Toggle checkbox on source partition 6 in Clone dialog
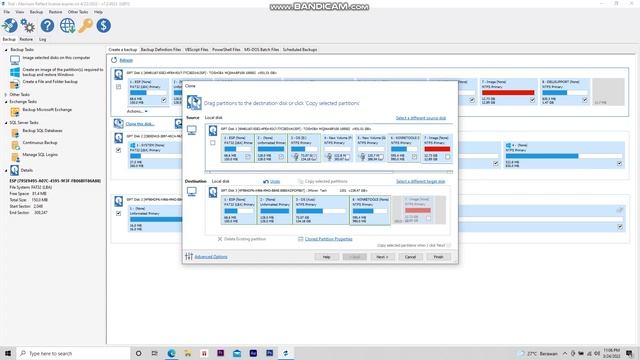The height and width of the screenshot is (360, 640). coord(414,157)
